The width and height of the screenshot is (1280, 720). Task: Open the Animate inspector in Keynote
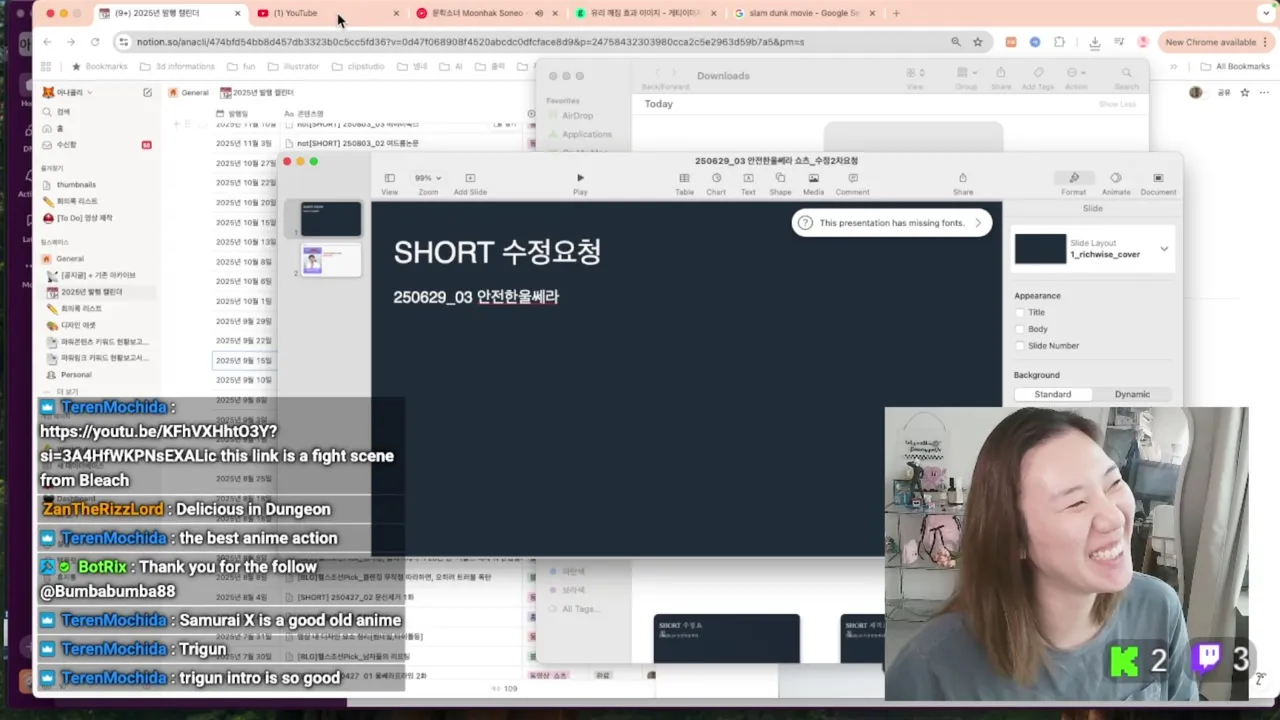pos(1116,178)
